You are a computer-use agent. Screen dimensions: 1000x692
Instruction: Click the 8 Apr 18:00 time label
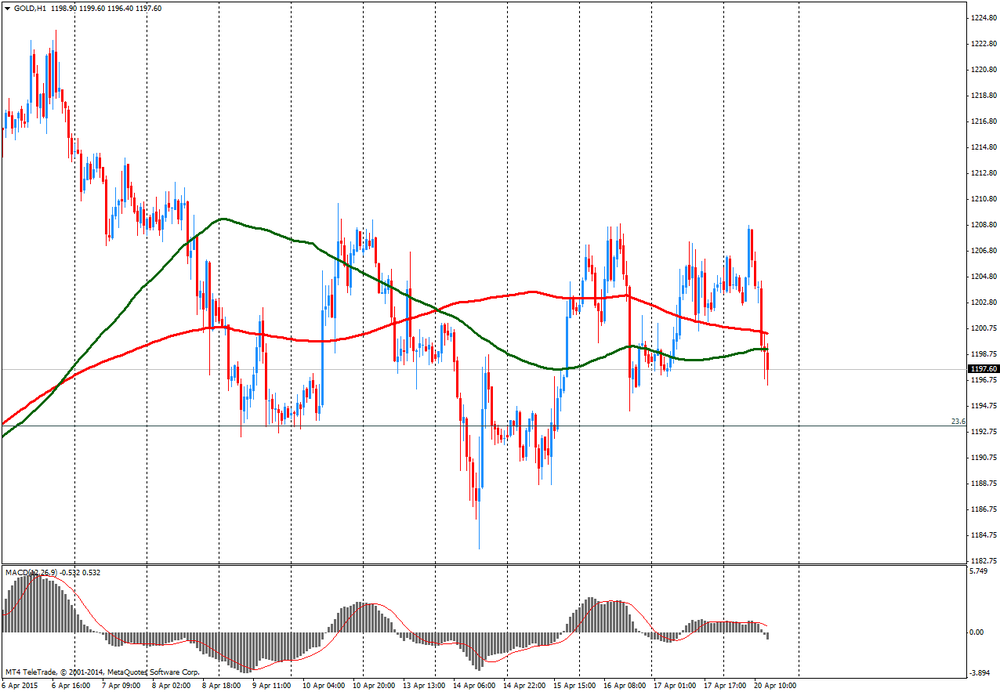(222, 686)
